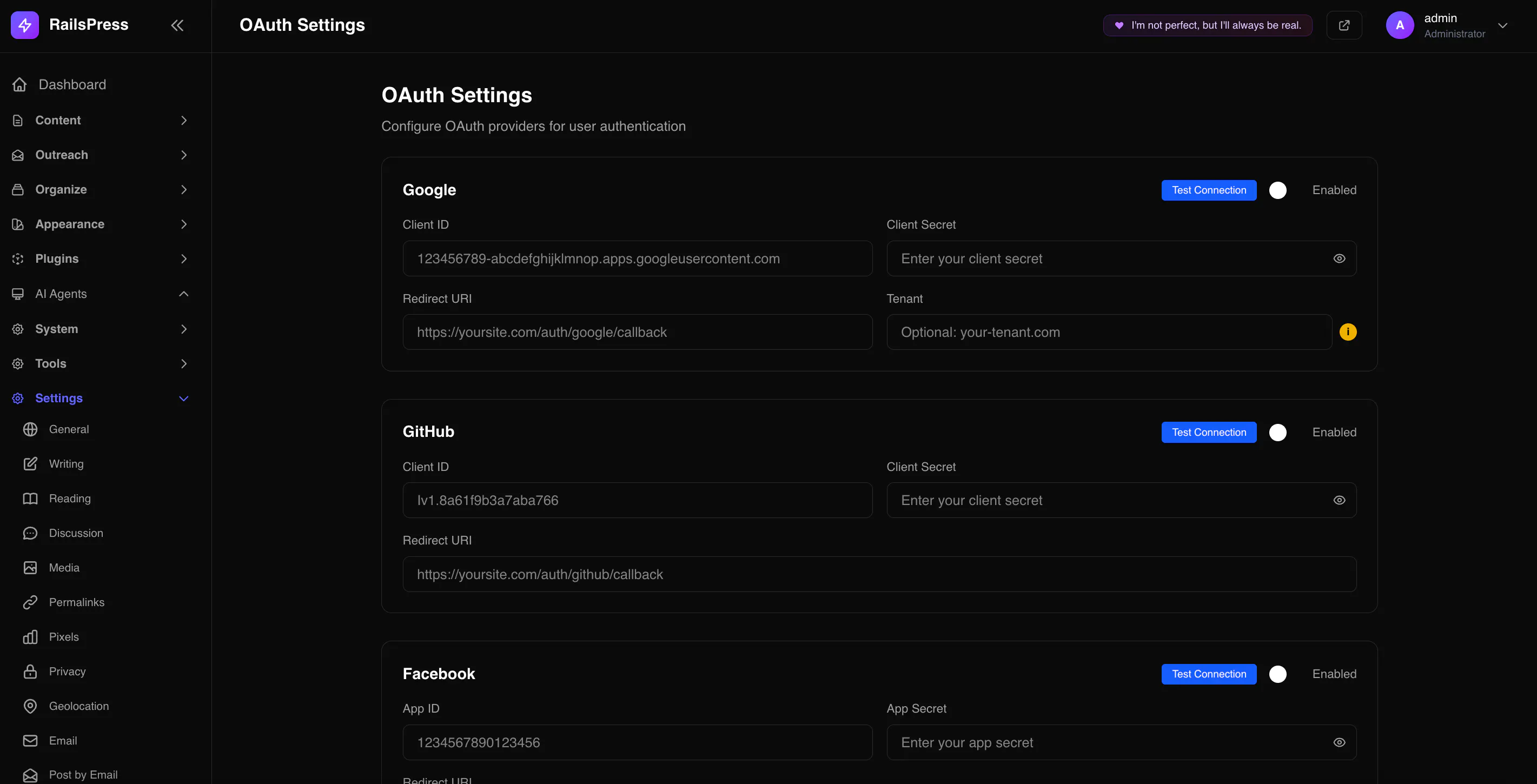
Task: Click the Permalinks chain icon
Action: coord(30,603)
